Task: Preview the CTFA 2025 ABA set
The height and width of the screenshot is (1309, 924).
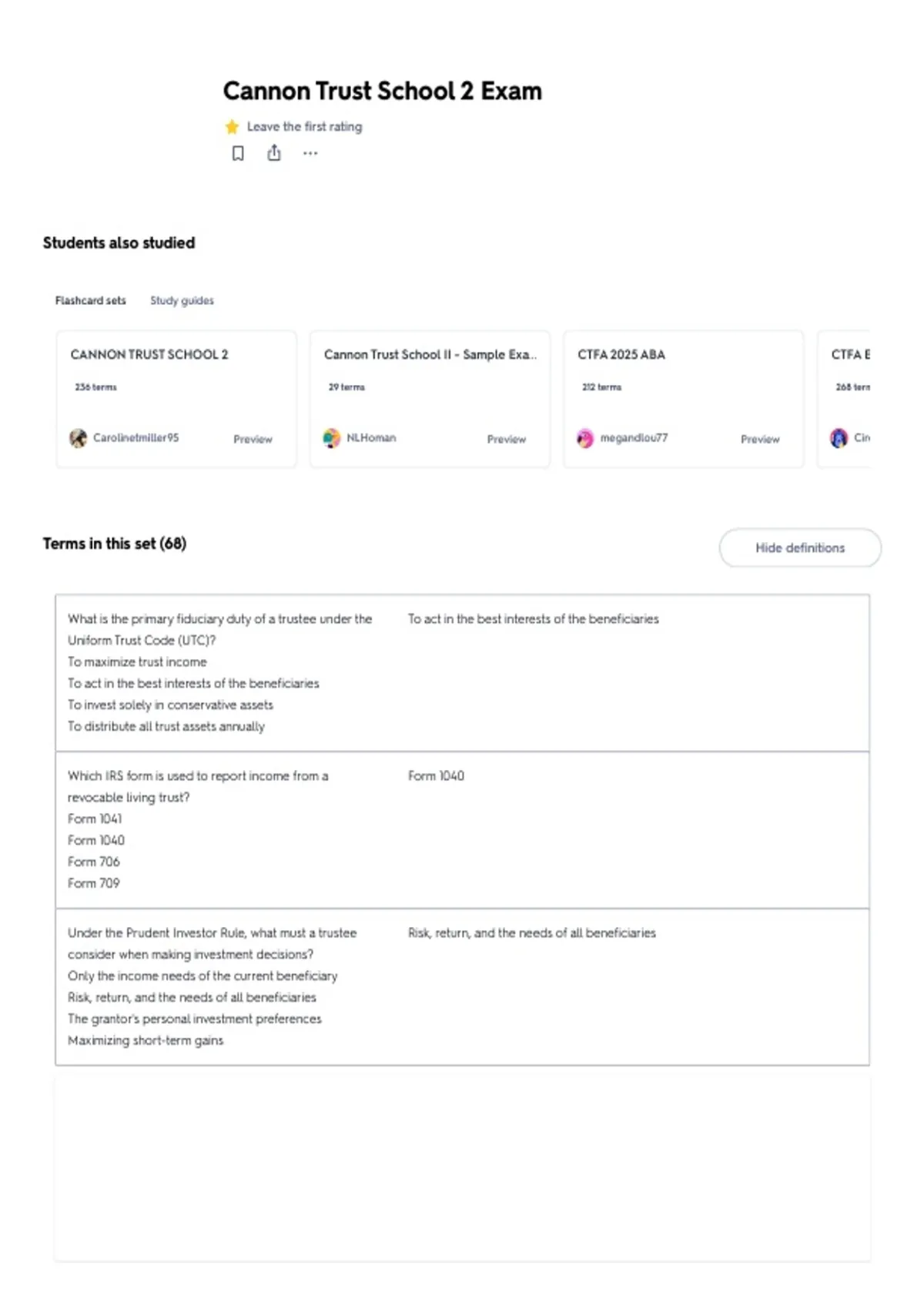Action: (760, 439)
